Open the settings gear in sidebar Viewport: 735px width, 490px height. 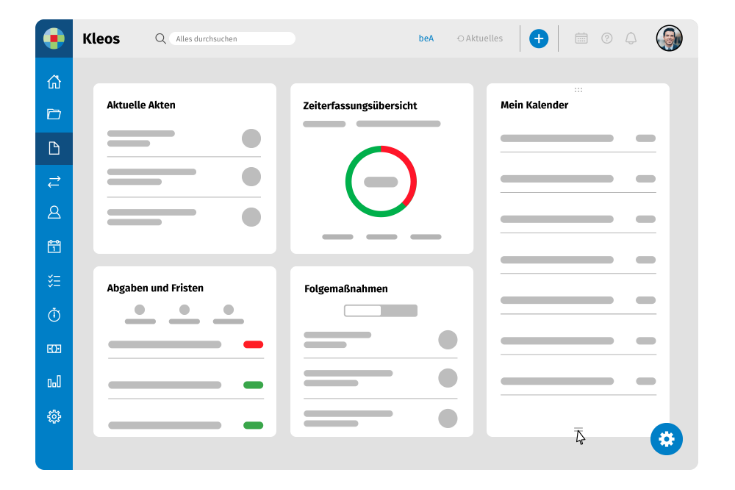[54, 416]
